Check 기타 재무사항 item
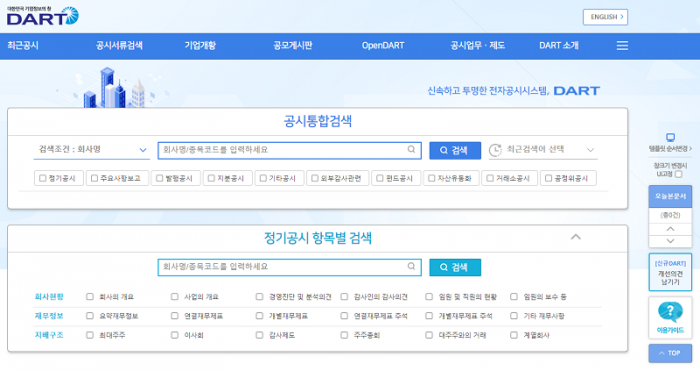This screenshot has height=371, width=700. [514, 316]
